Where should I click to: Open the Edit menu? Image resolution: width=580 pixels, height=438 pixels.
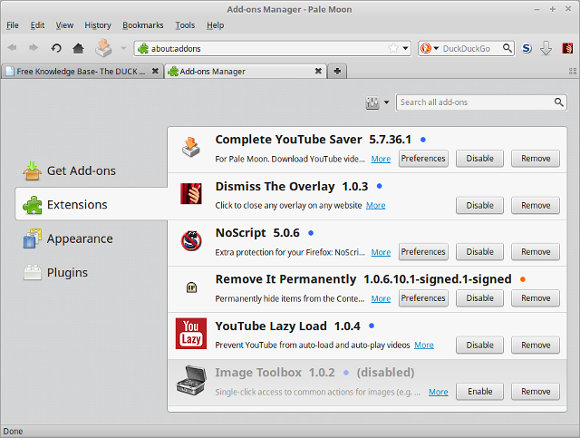pyautogui.click(x=37, y=25)
